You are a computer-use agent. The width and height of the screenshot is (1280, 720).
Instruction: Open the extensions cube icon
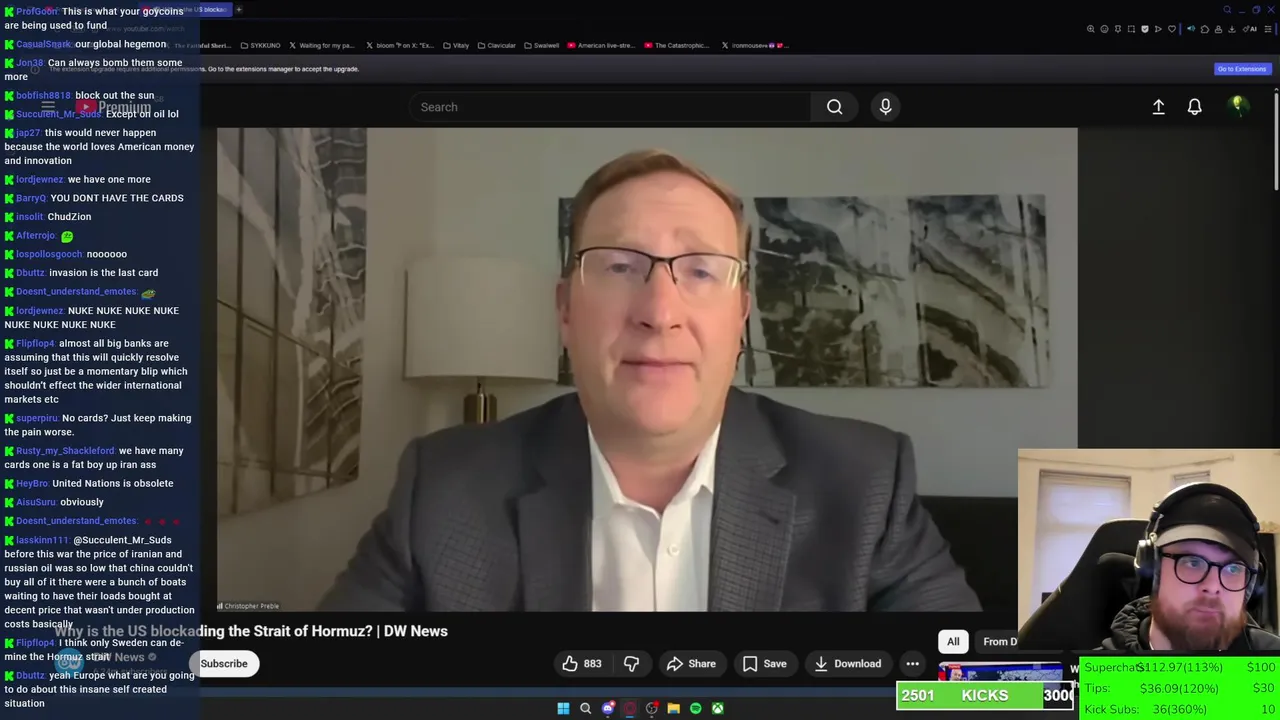[x=1205, y=29]
